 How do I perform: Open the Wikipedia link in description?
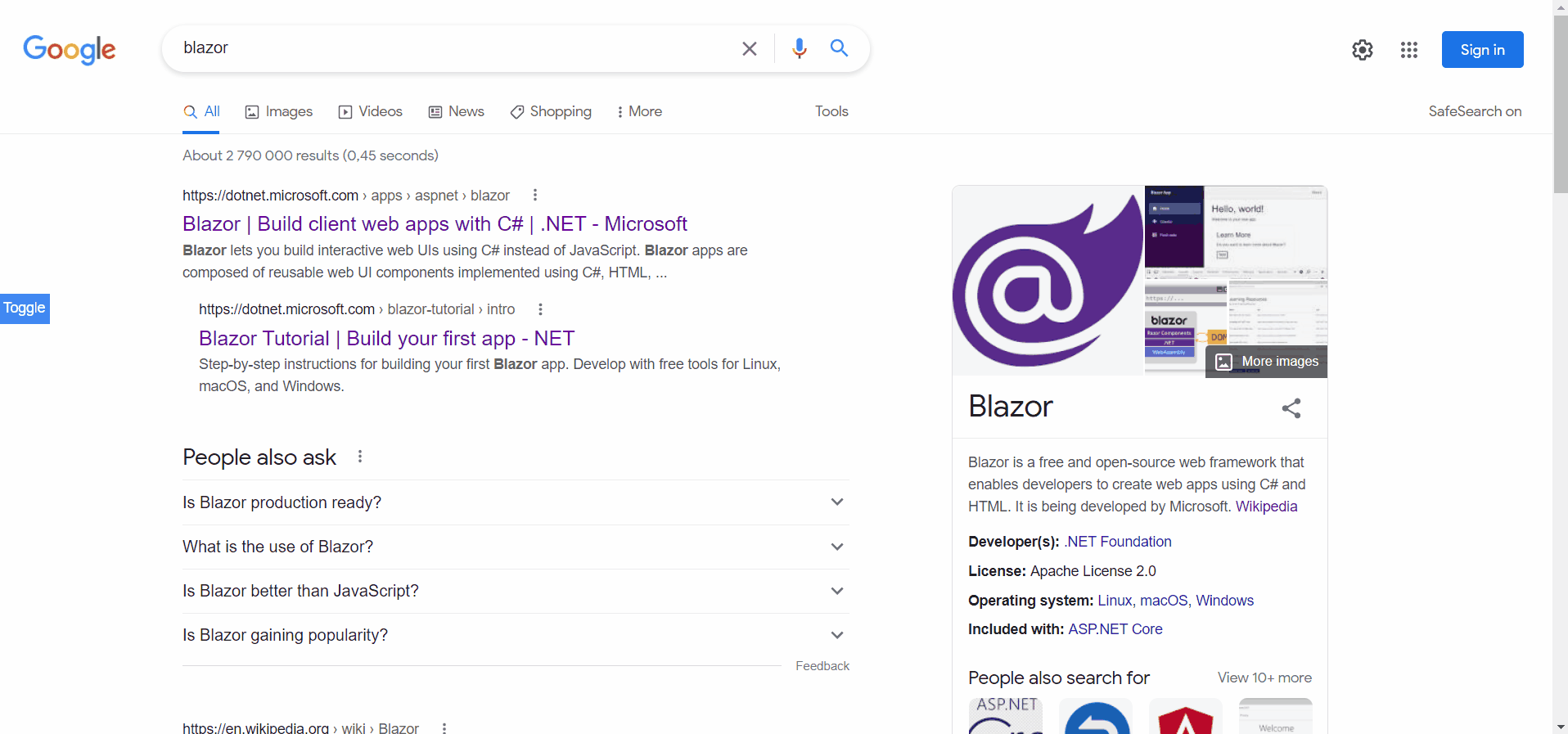[1266, 507]
